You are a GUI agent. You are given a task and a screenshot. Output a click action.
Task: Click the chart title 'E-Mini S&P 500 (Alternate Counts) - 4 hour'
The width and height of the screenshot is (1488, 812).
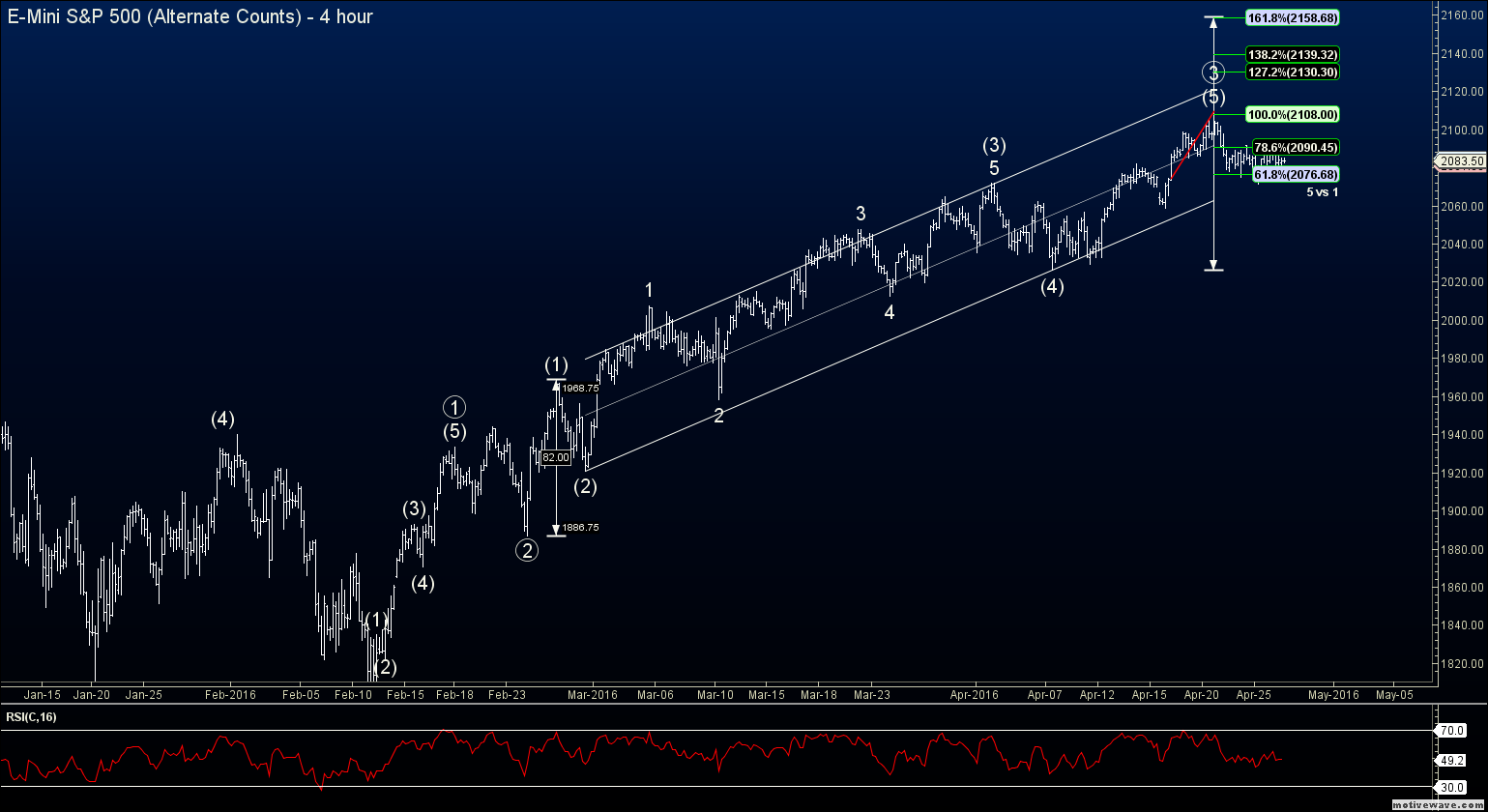tap(190, 16)
